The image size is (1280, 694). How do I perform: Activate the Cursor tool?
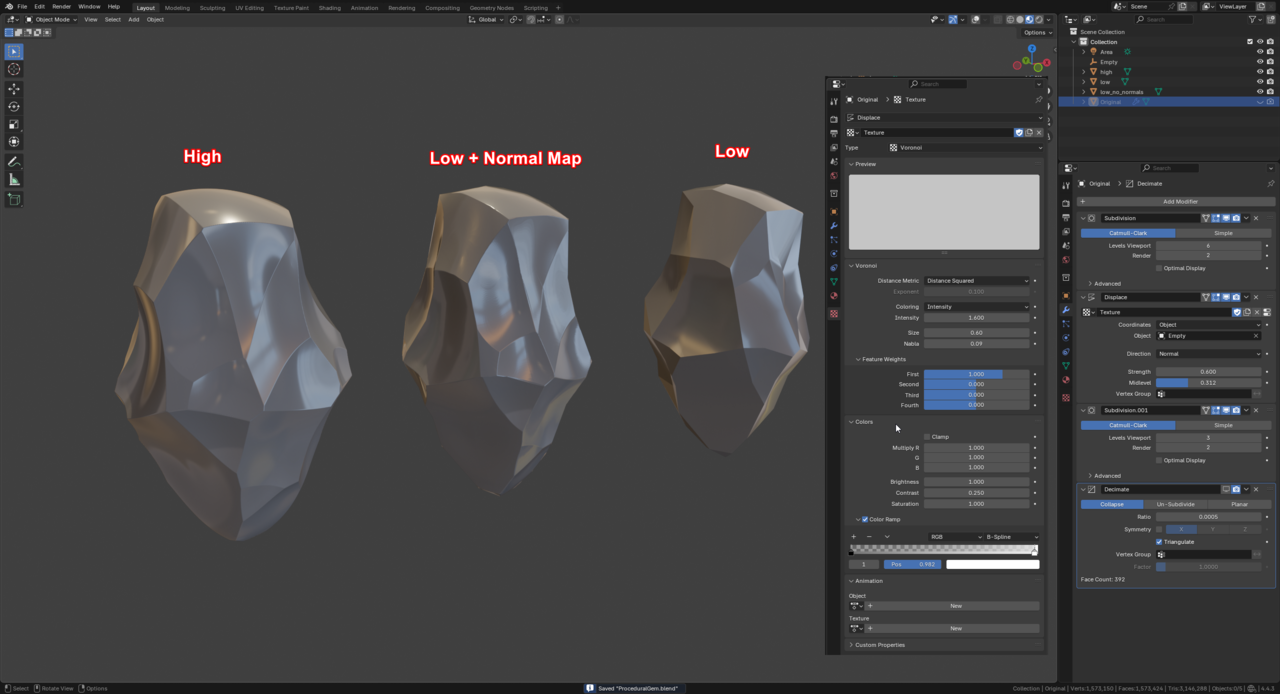(14, 69)
